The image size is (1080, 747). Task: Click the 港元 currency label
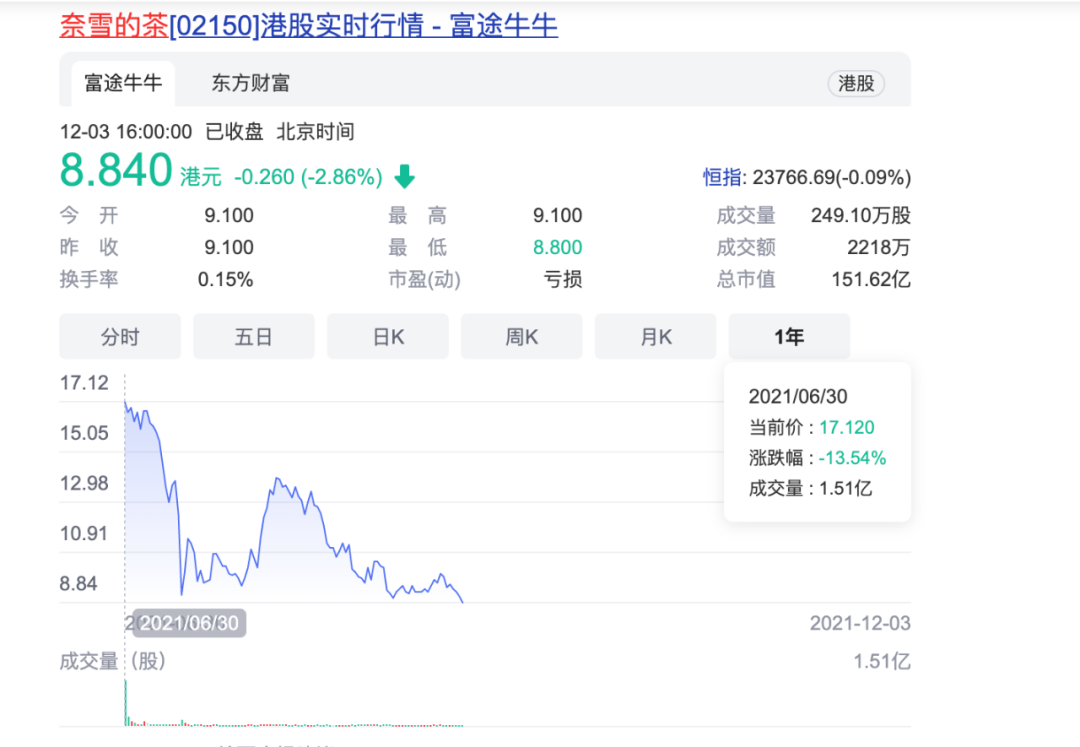click(201, 177)
